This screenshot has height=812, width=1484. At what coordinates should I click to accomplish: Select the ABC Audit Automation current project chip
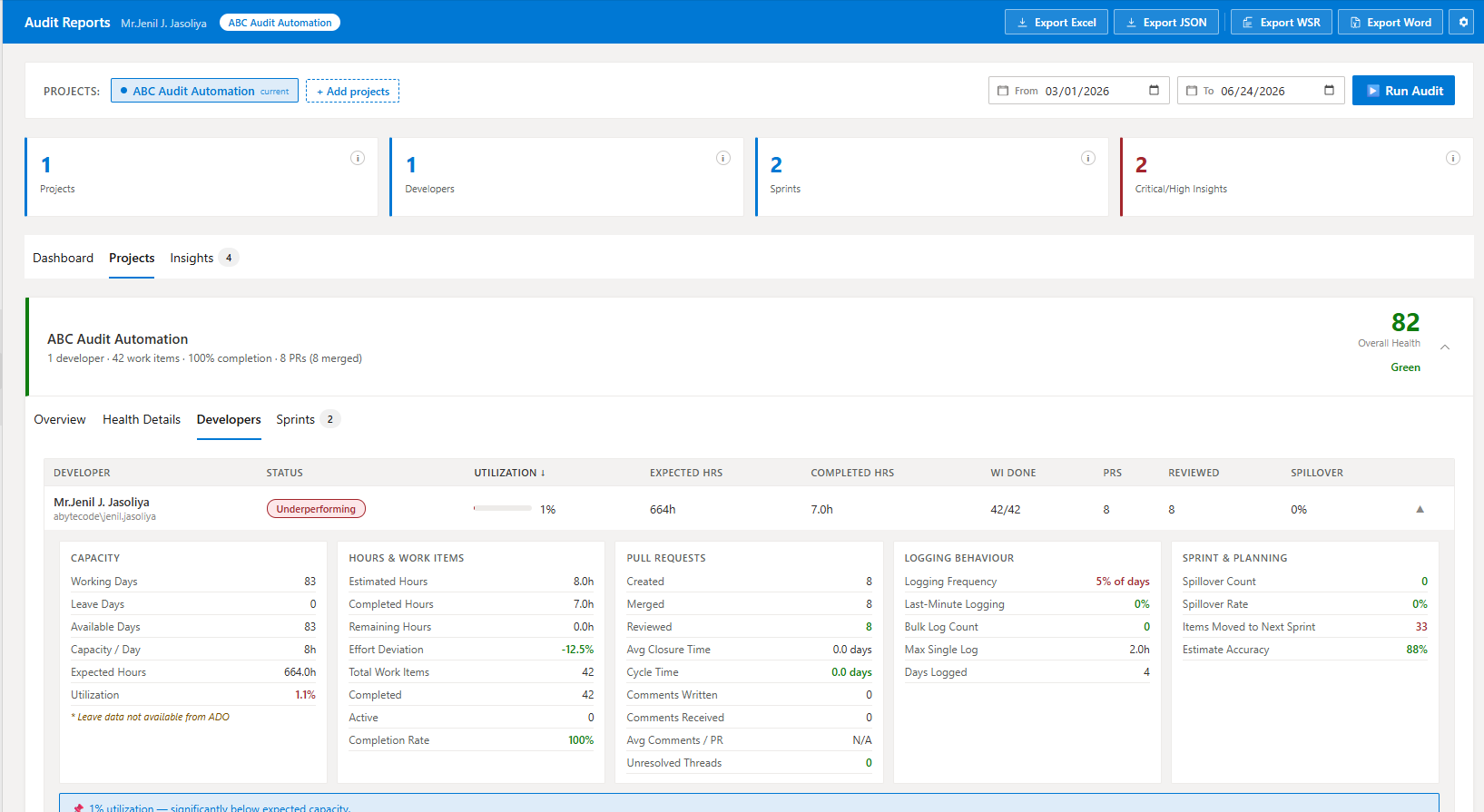pos(204,91)
